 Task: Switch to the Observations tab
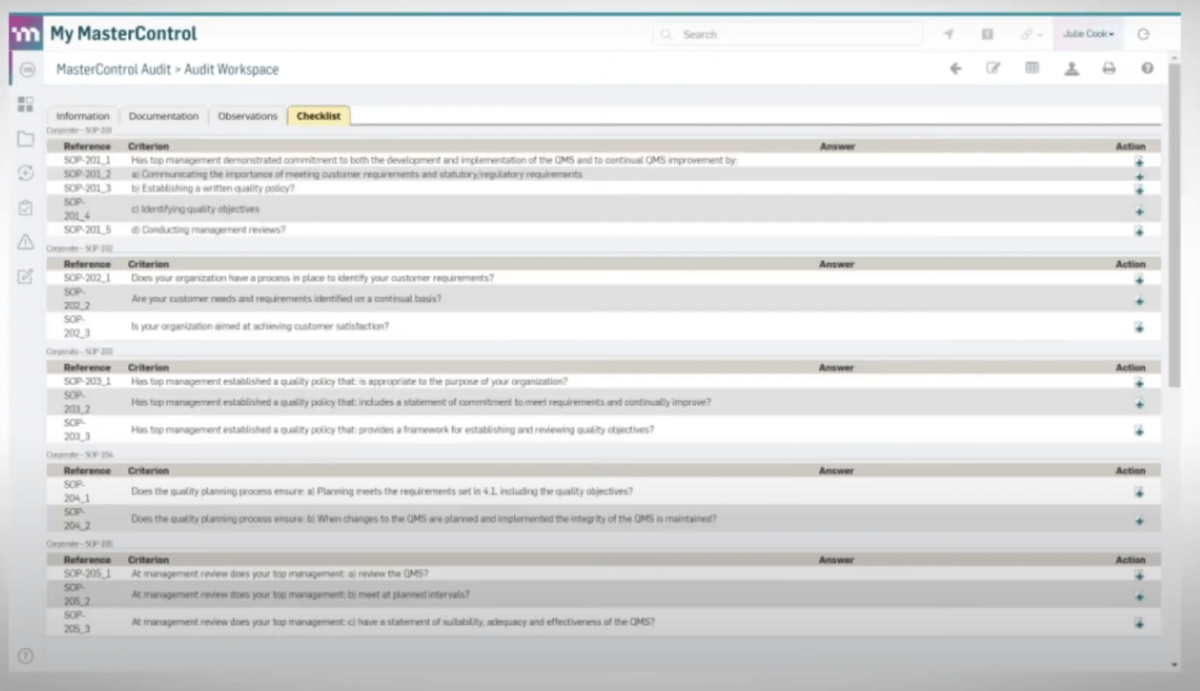pyautogui.click(x=246, y=116)
